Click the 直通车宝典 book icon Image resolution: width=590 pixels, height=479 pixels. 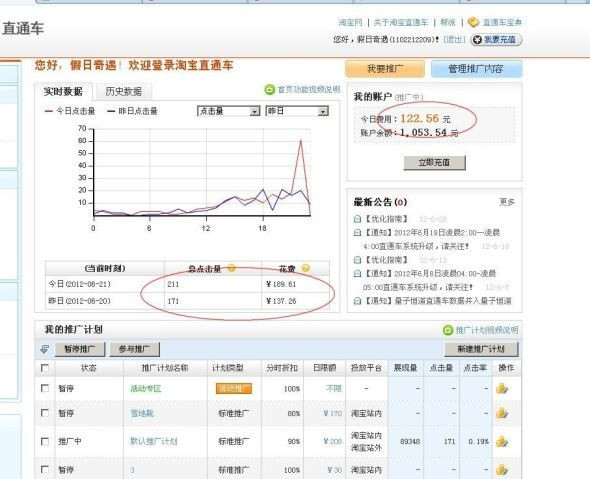pos(473,22)
